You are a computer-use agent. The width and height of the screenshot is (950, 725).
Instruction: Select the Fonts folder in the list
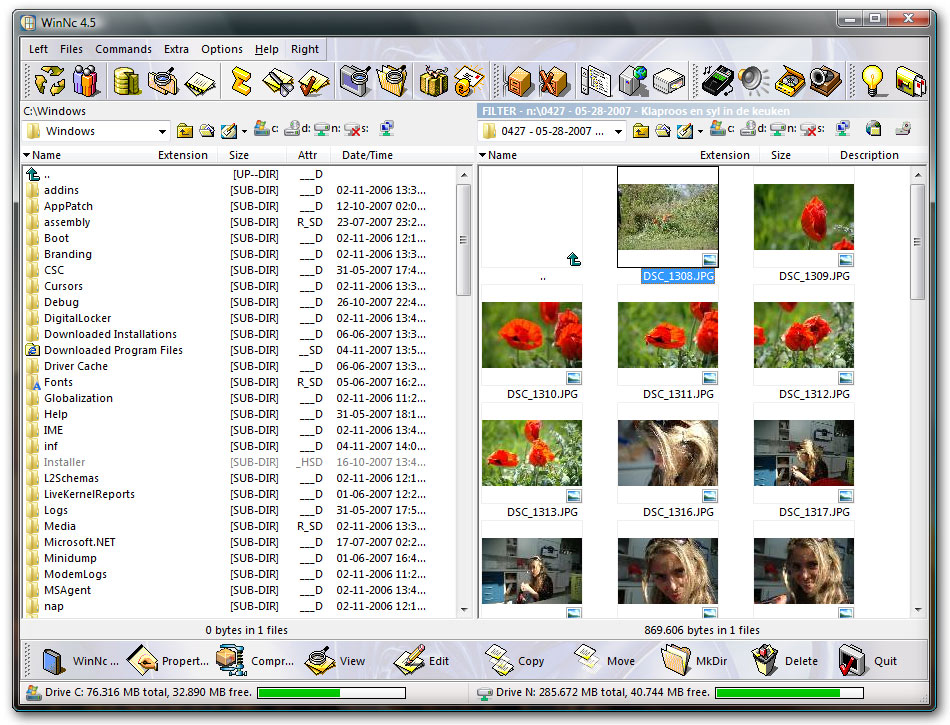(58, 382)
